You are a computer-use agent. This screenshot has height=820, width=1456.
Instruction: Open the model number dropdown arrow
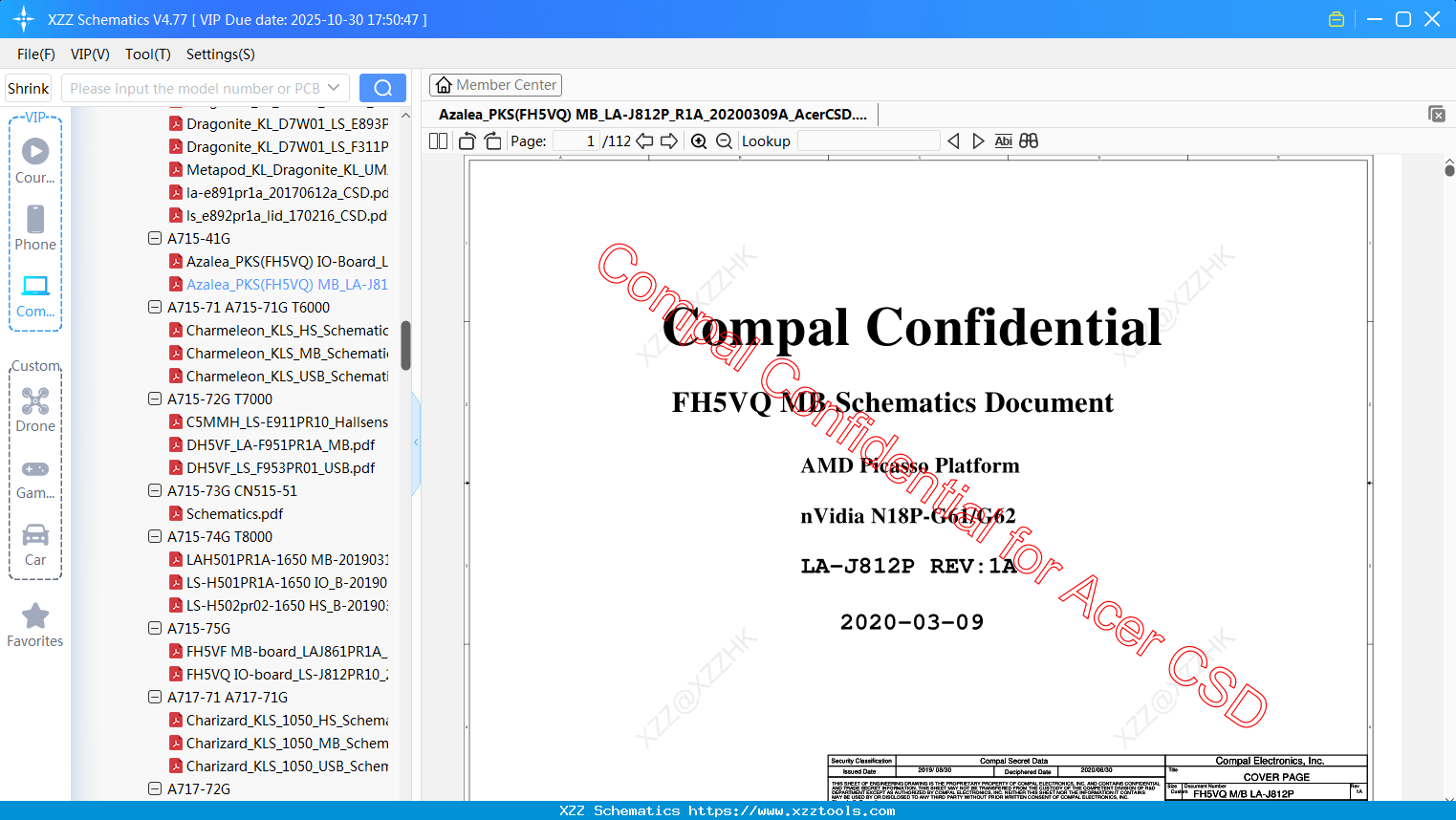coord(334,88)
